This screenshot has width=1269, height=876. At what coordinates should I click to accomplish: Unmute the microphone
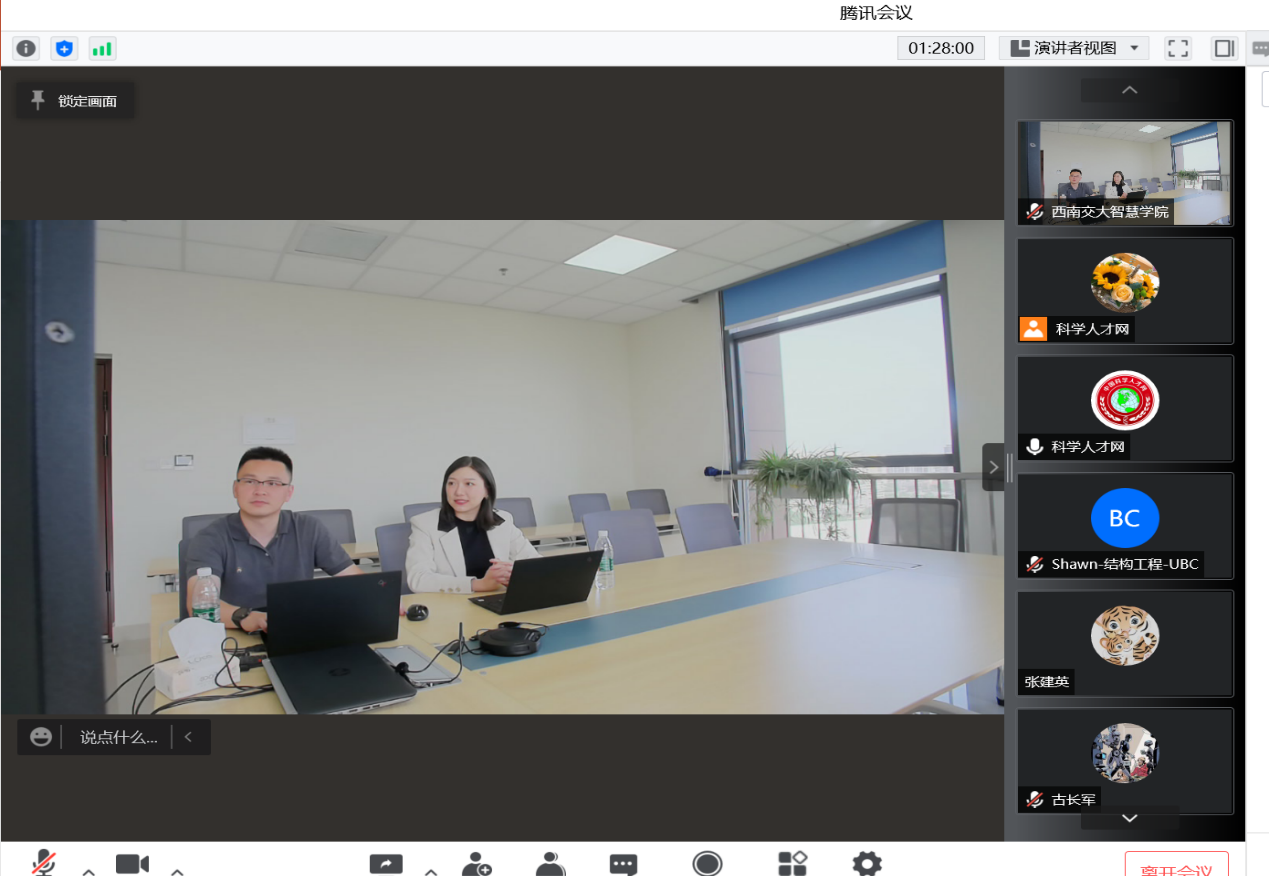43,864
